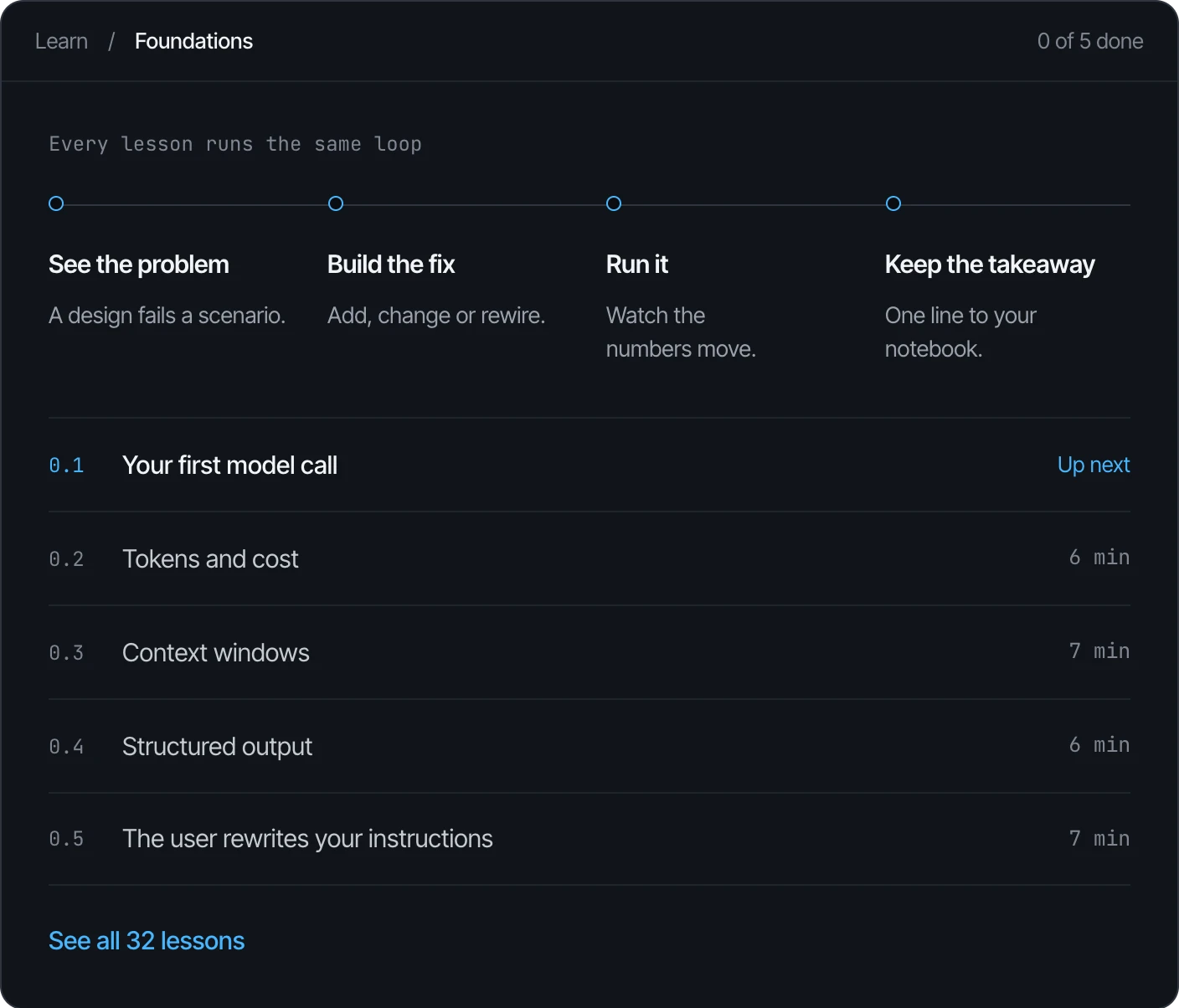Open the 'Tokens and cost' lesson
The width and height of the screenshot is (1179, 1008).
click(589, 559)
